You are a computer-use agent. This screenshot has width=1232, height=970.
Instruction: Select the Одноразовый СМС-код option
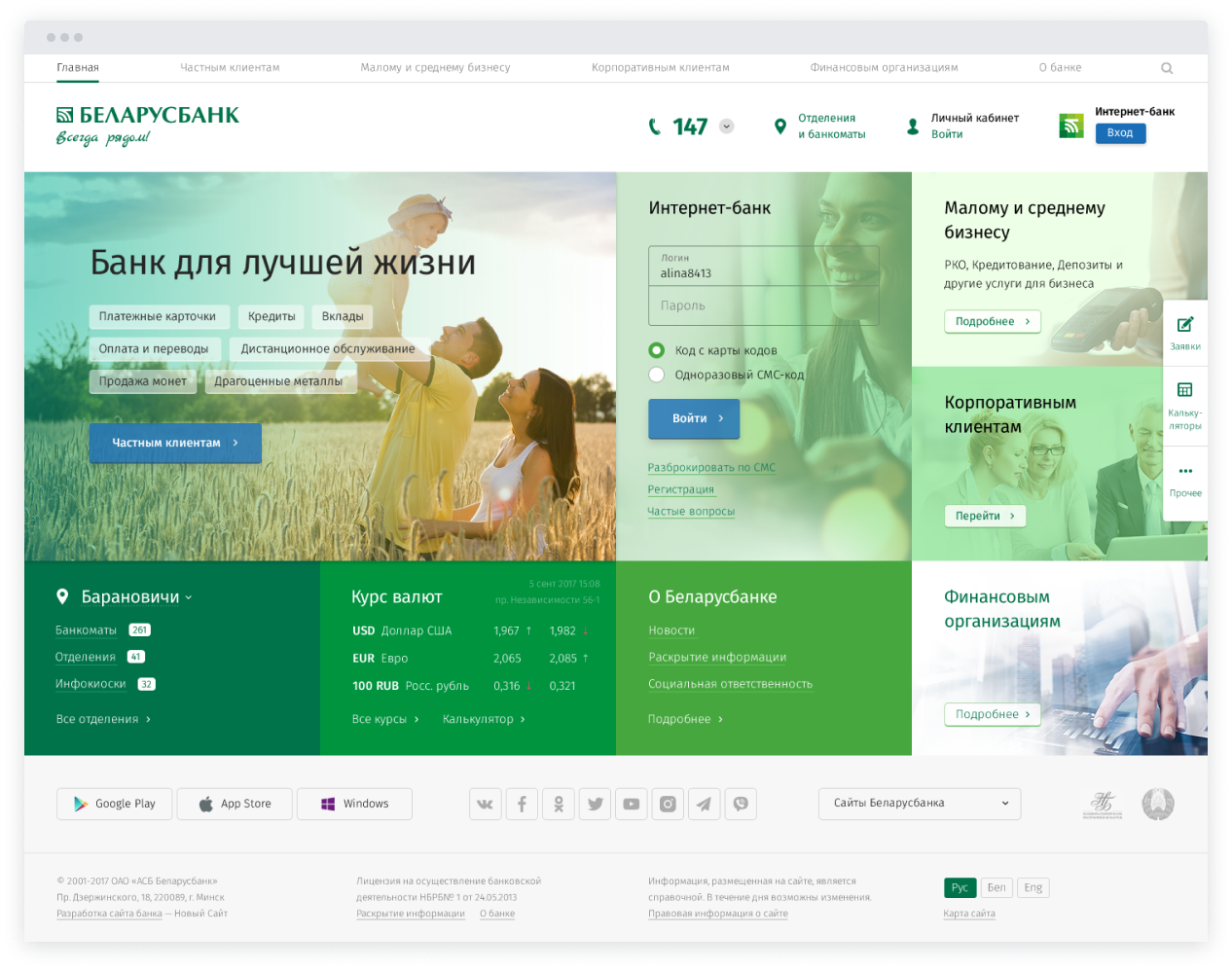click(x=657, y=375)
